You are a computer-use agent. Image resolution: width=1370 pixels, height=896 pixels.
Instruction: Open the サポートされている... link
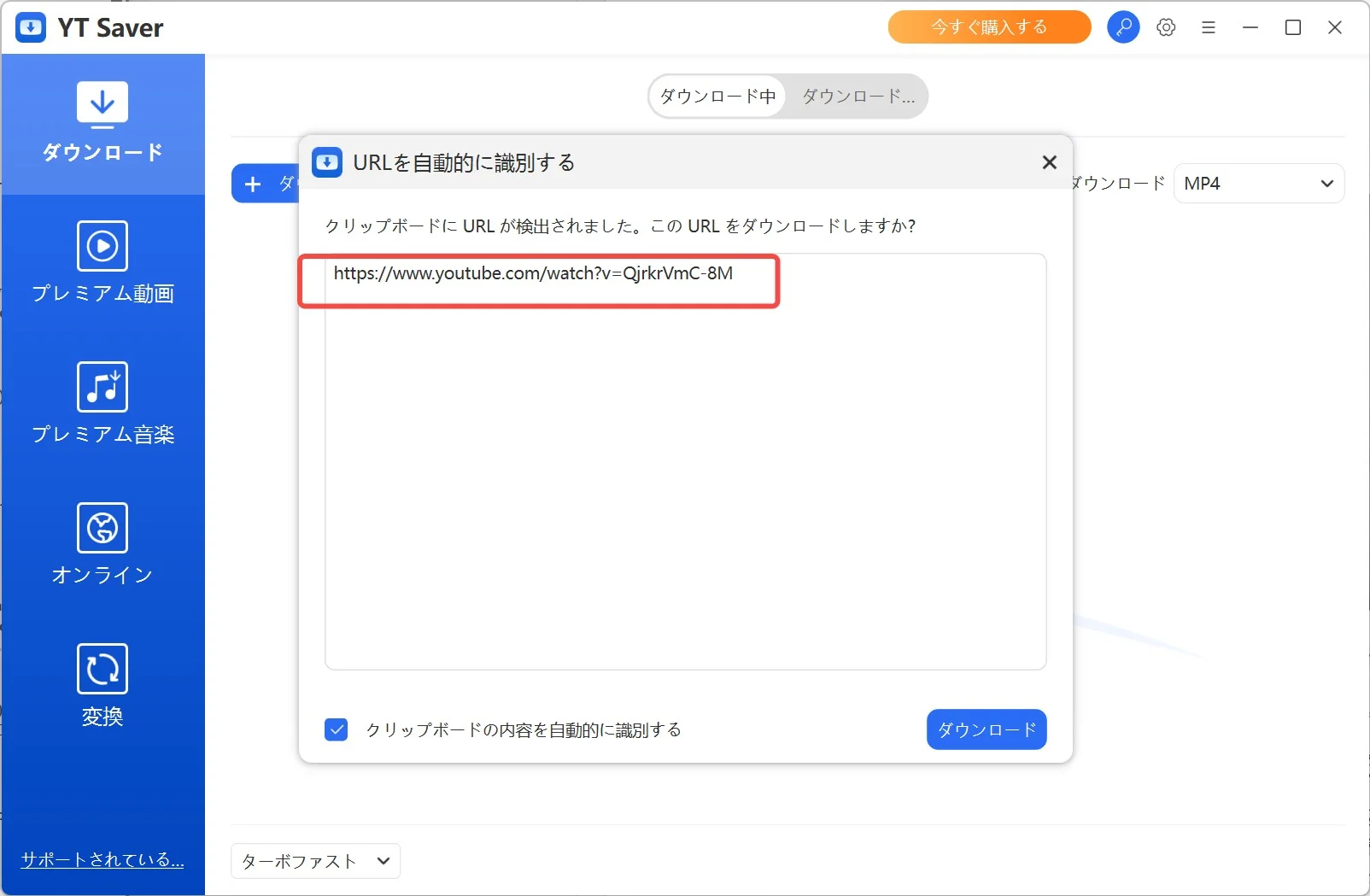pyautogui.click(x=102, y=859)
